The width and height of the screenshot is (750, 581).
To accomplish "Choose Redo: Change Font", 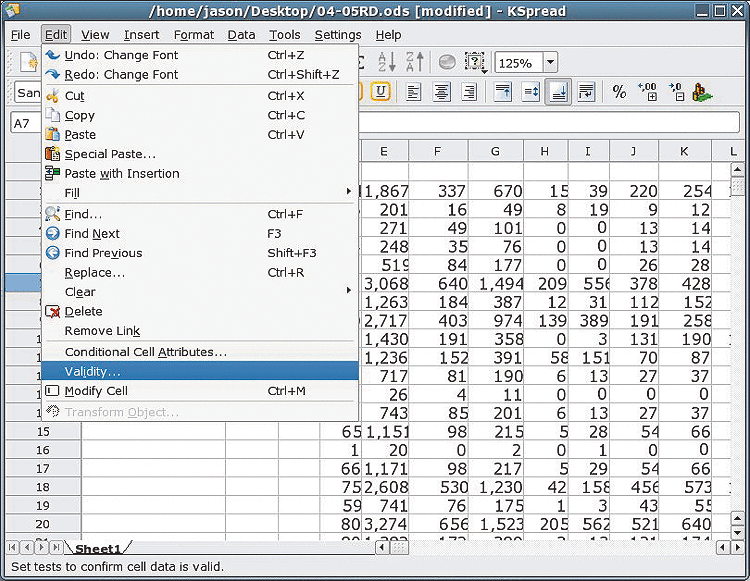I will 200,75.
